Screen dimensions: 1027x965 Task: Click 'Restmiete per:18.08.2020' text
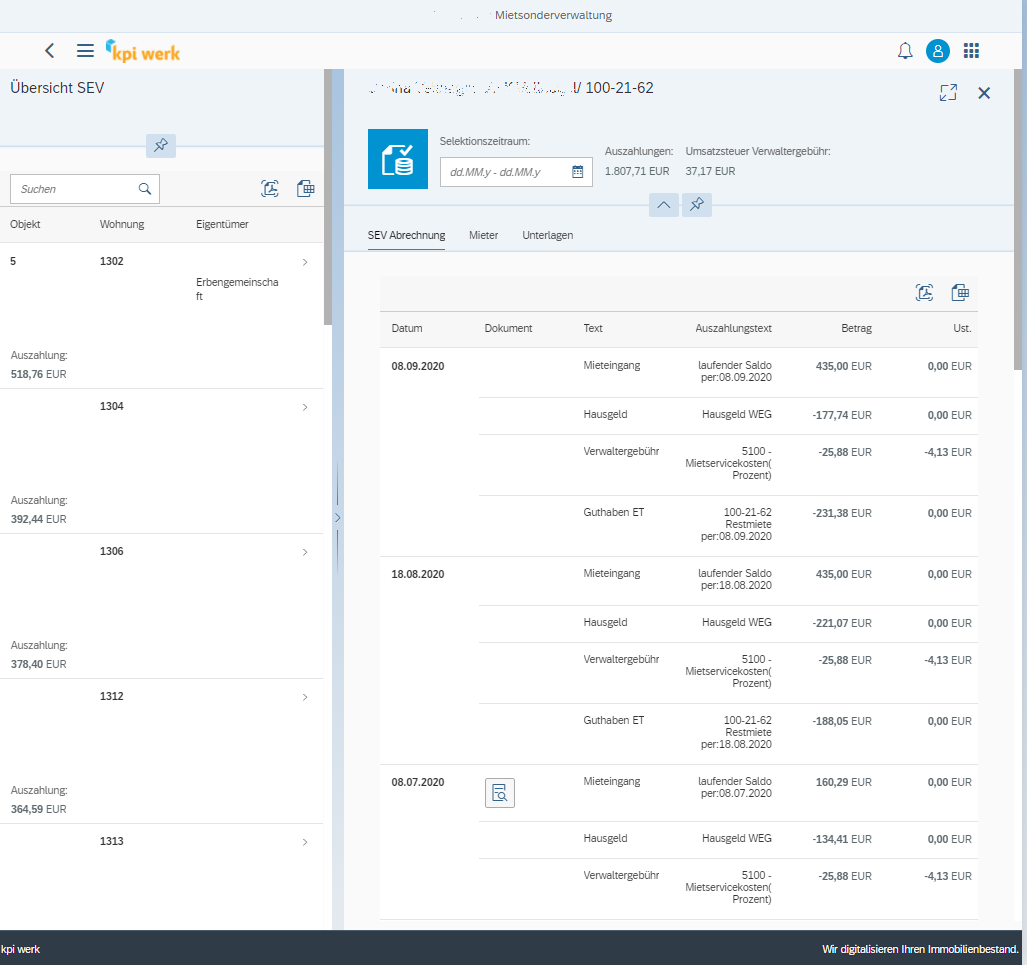coord(736,738)
